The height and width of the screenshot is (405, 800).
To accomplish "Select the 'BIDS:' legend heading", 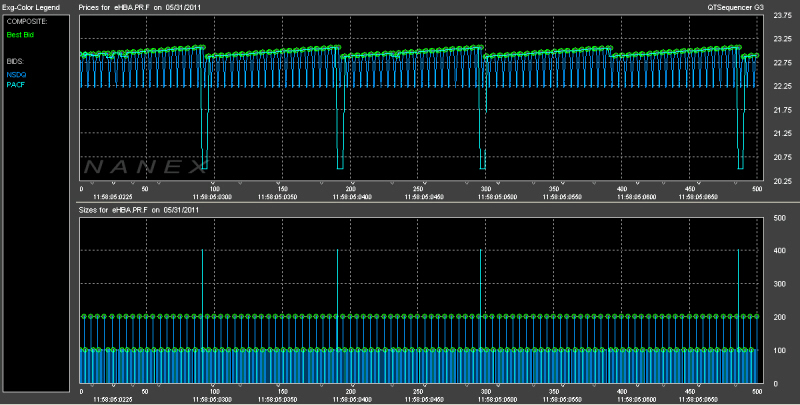I will (15, 61).
